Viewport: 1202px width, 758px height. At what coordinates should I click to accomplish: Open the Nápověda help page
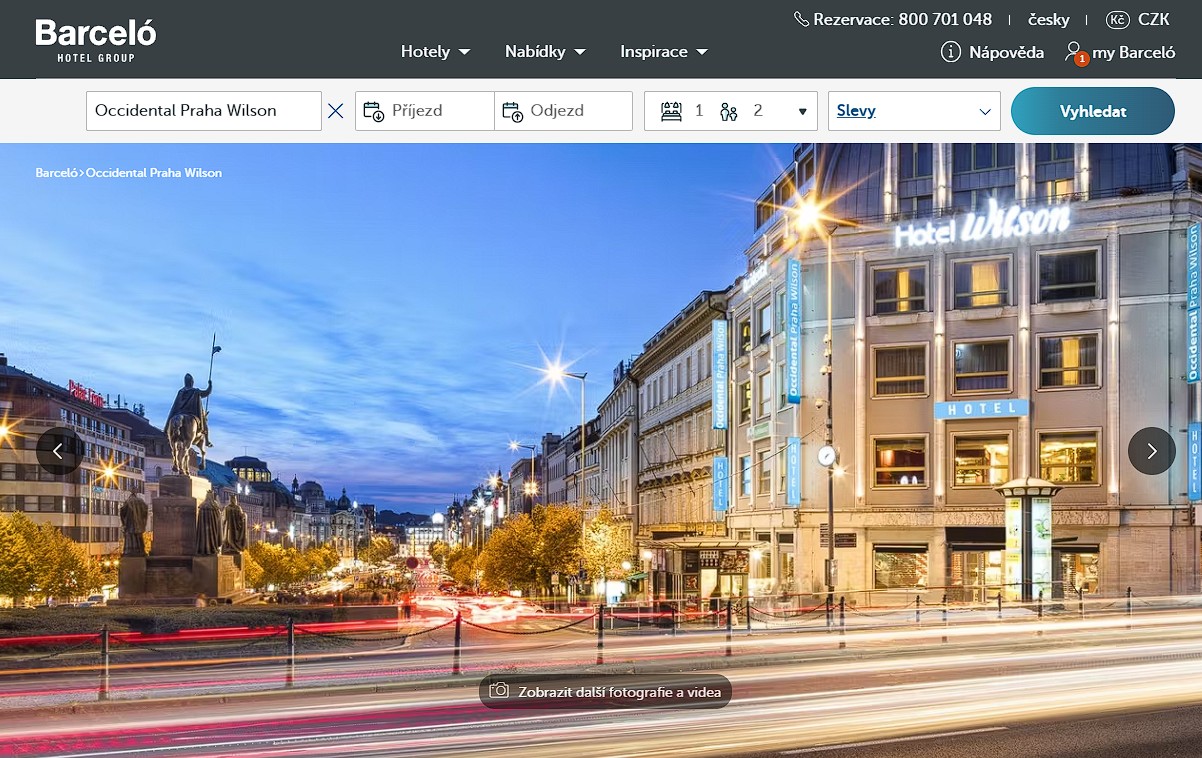pos(1006,52)
